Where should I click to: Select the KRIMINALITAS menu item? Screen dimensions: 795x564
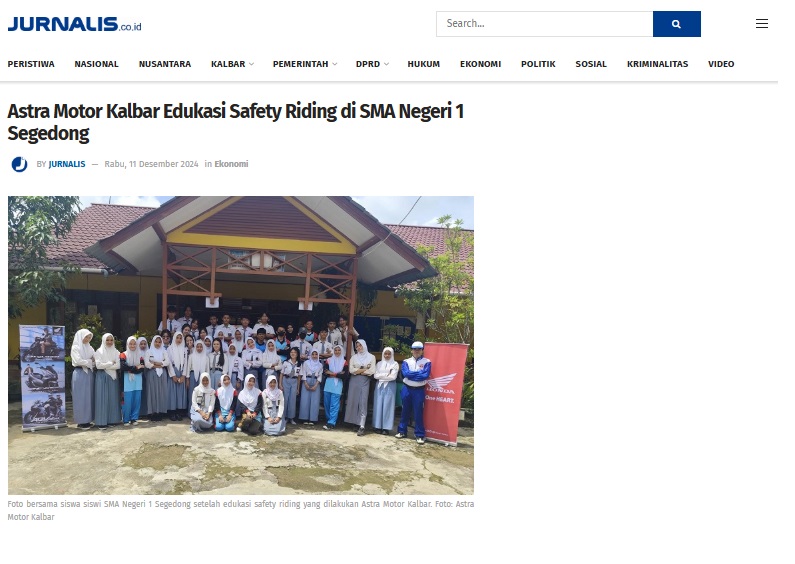[x=657, y=64]
